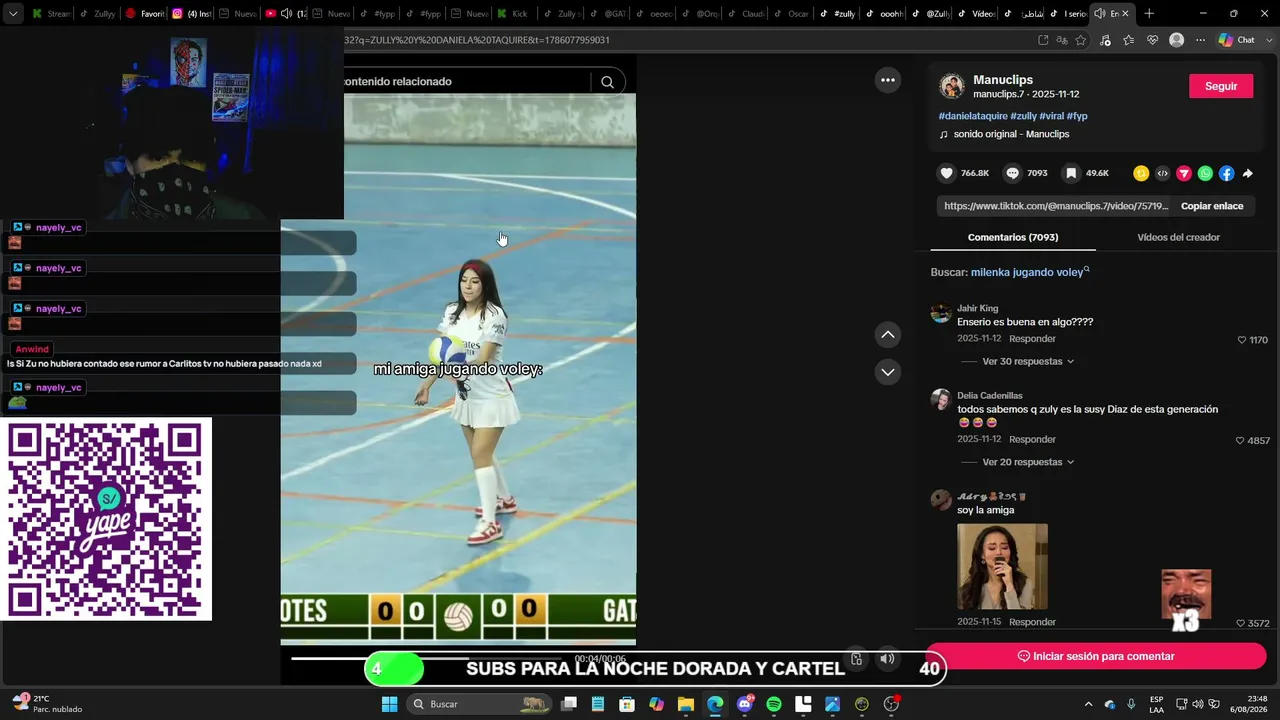Share the video to WhatsApp
Screen dimensions: 1280x720
(1205, 173)
